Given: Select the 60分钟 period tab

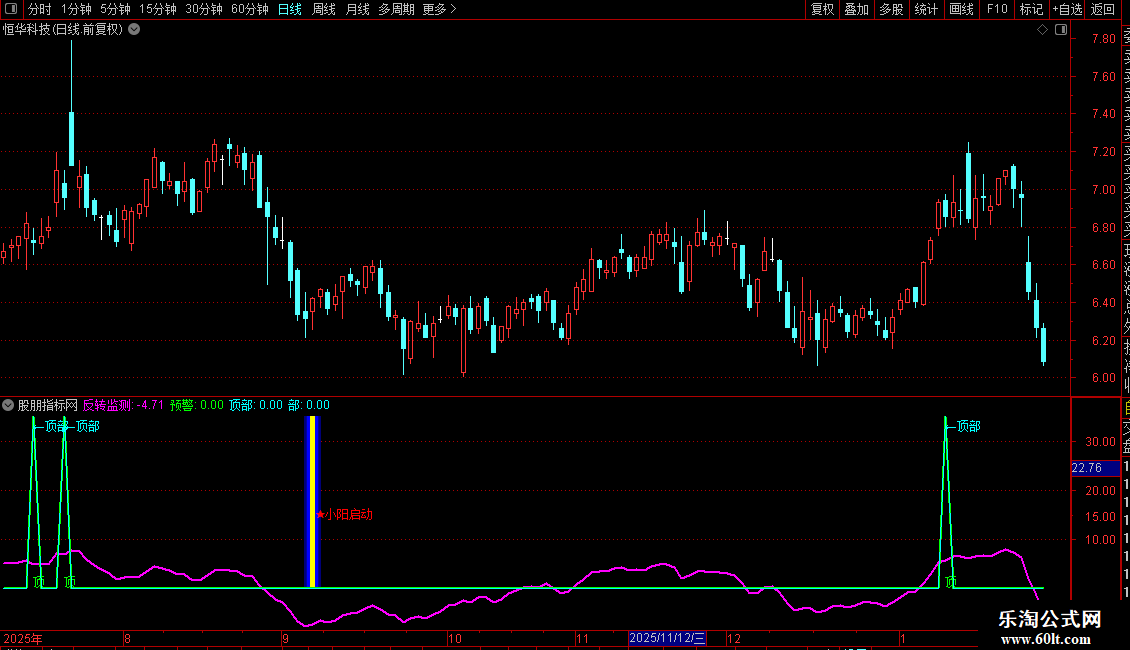Looking at the screenshot, I should [249, 9].
